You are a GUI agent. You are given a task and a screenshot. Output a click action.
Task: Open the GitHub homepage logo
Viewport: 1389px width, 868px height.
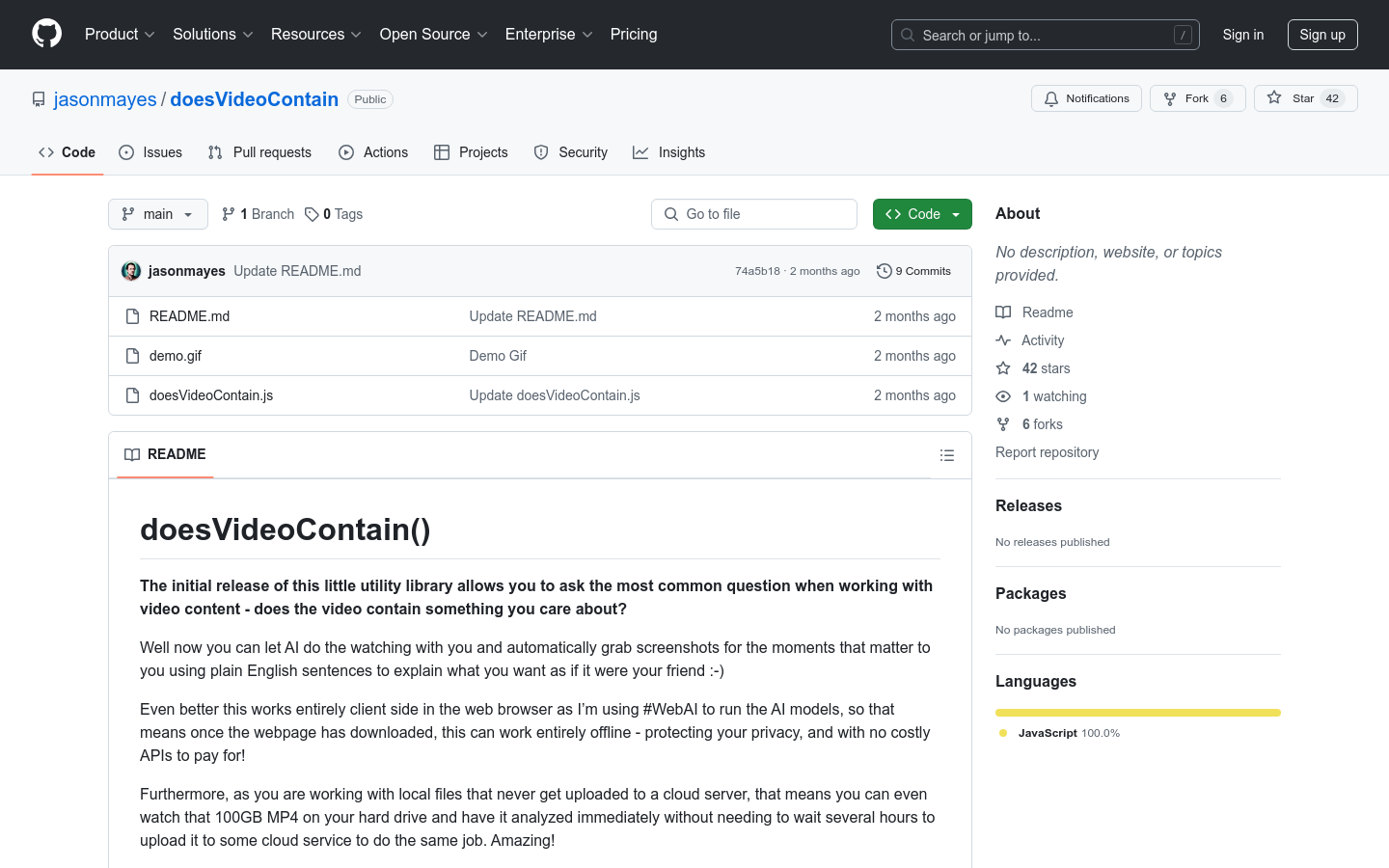(x=46, y=34)
